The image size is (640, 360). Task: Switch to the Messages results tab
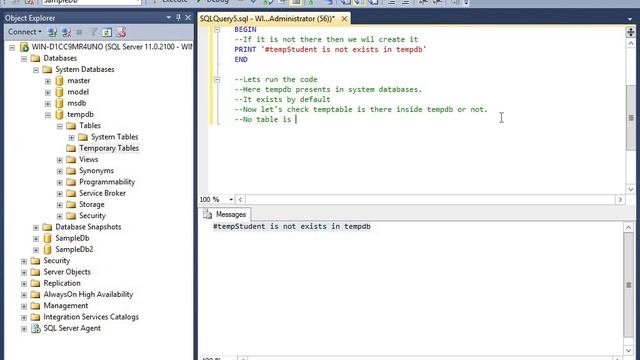pyautogui.click(x=225, y=214)
